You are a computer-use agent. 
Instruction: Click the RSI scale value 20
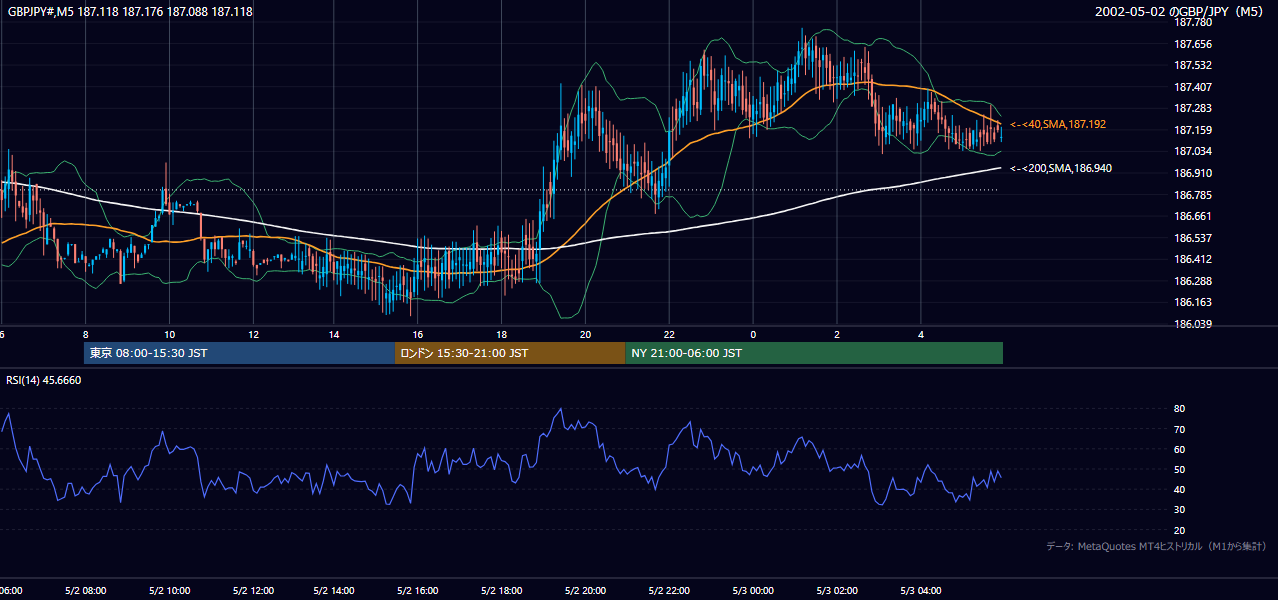[x=1180, y=530]
